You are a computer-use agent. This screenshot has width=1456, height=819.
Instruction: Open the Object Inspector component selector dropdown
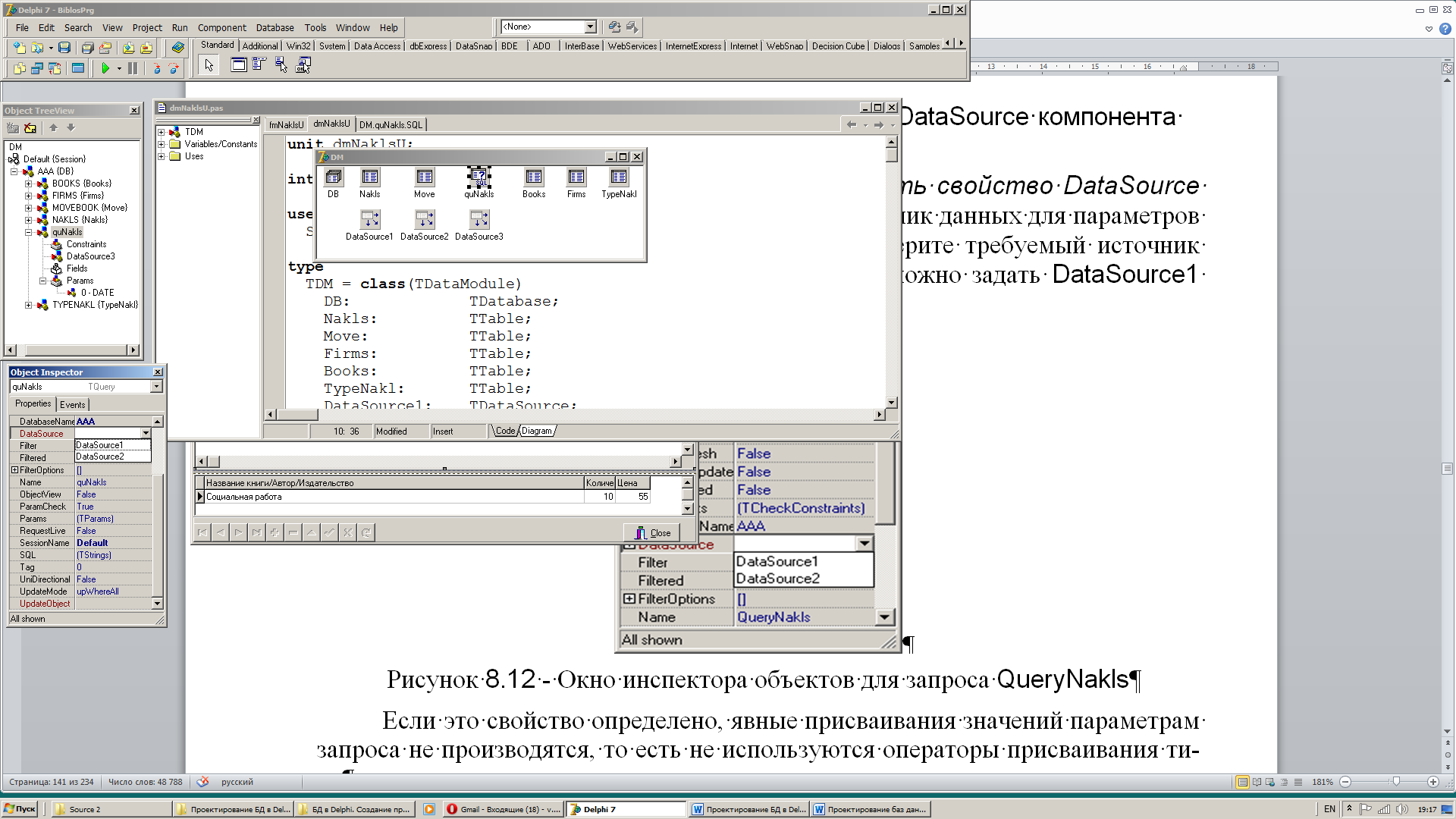coord(156,387)
